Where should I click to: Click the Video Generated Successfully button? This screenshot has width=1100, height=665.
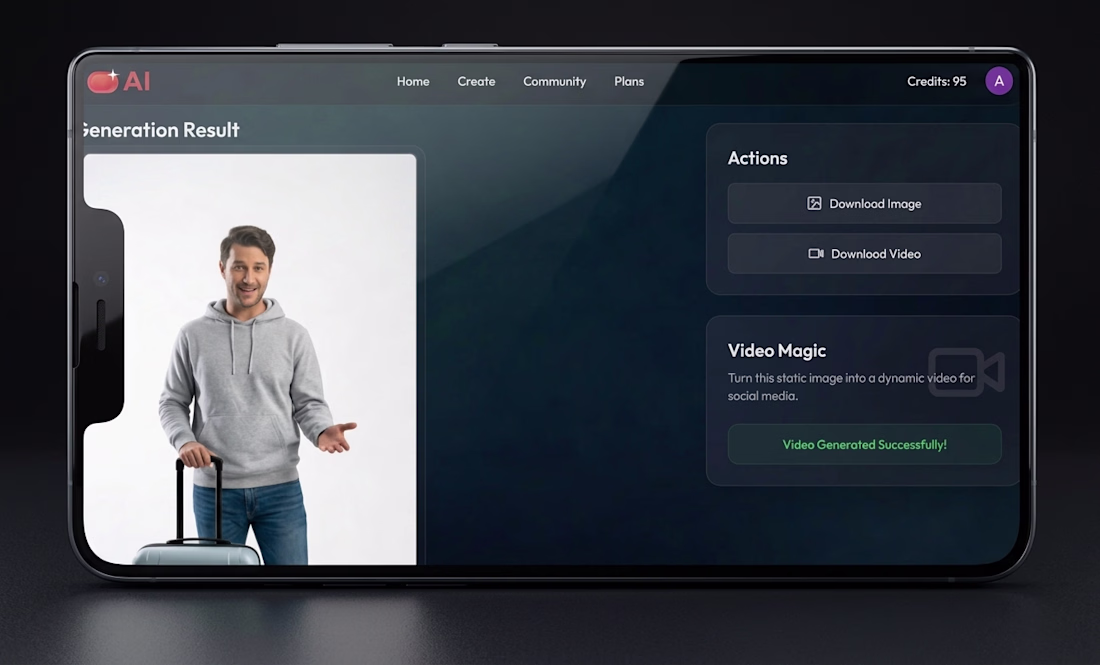(864, 445)
